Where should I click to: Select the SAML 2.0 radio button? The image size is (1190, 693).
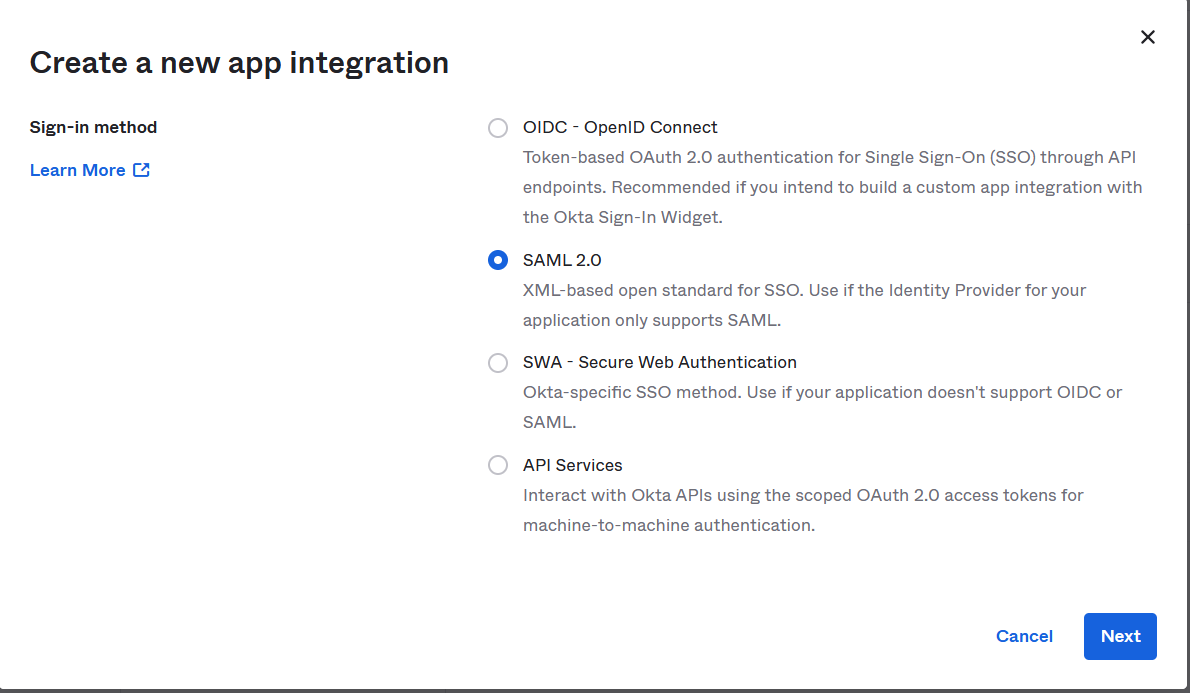[x=498, y=260]
